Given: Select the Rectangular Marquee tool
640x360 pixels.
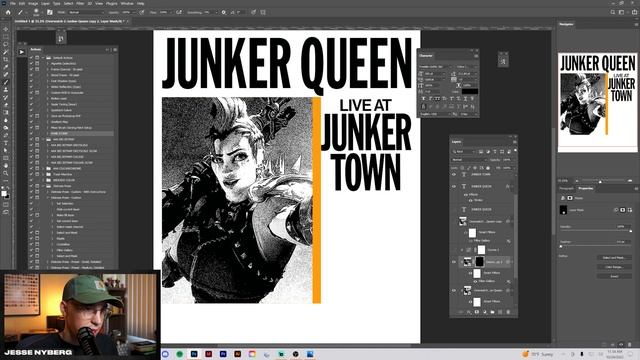Looking at the screenshot, I should click(x=6, y=37).
